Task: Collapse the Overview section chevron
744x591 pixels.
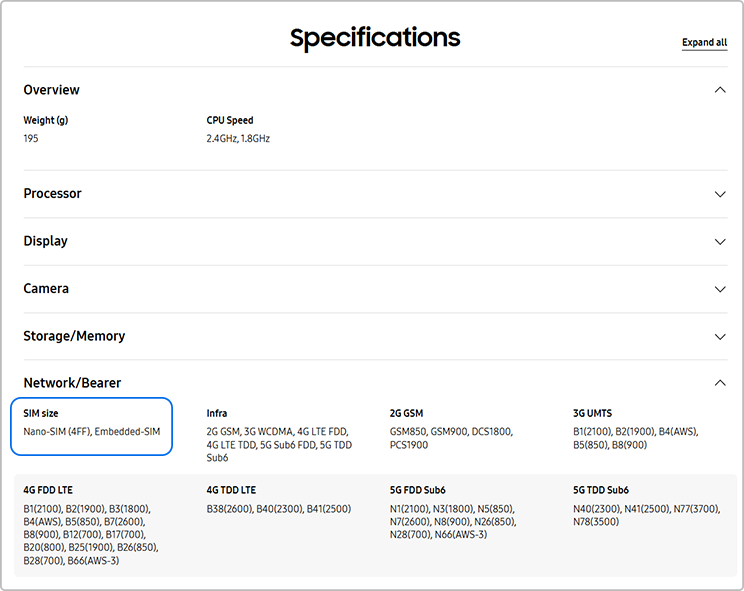Action: 720,90
